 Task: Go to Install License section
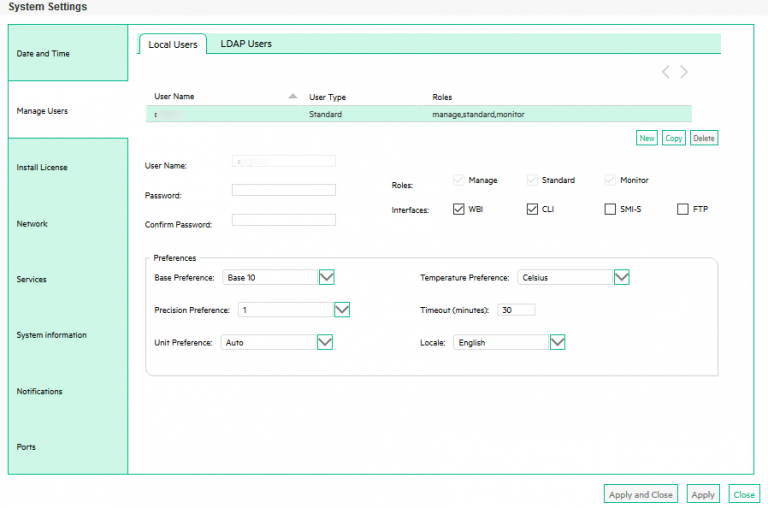pyautogui.click(x=42, y=168)
